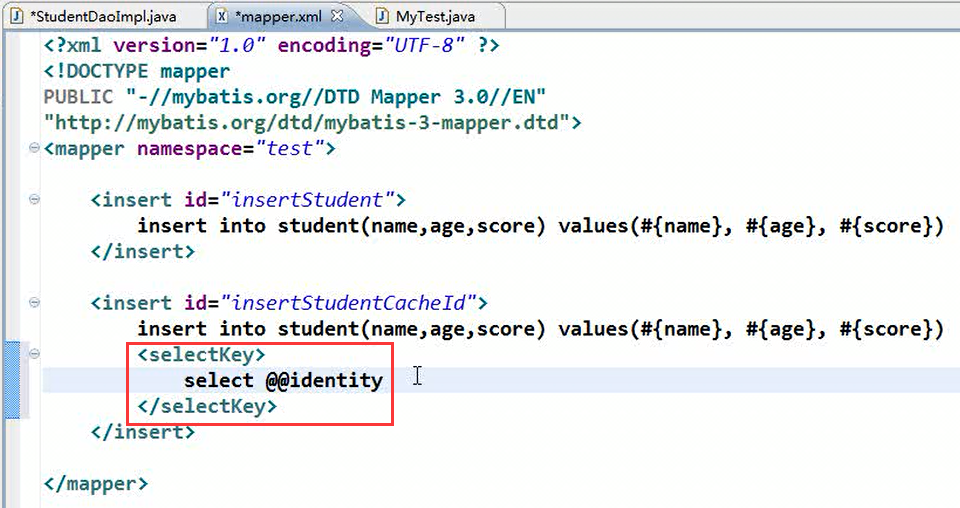Close the mapper.xml tab
The height and width of the screenshot is (508, 960).
pos(337,16)
